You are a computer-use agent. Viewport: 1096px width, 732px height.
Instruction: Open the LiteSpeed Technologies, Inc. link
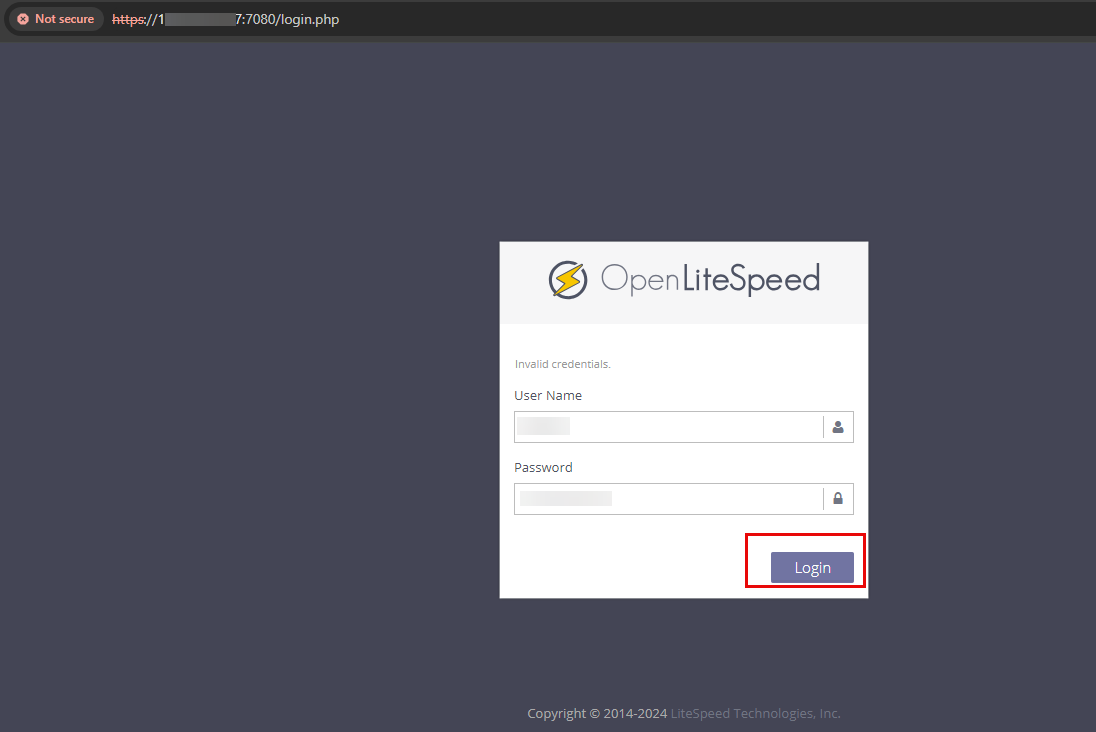(755, 713)
